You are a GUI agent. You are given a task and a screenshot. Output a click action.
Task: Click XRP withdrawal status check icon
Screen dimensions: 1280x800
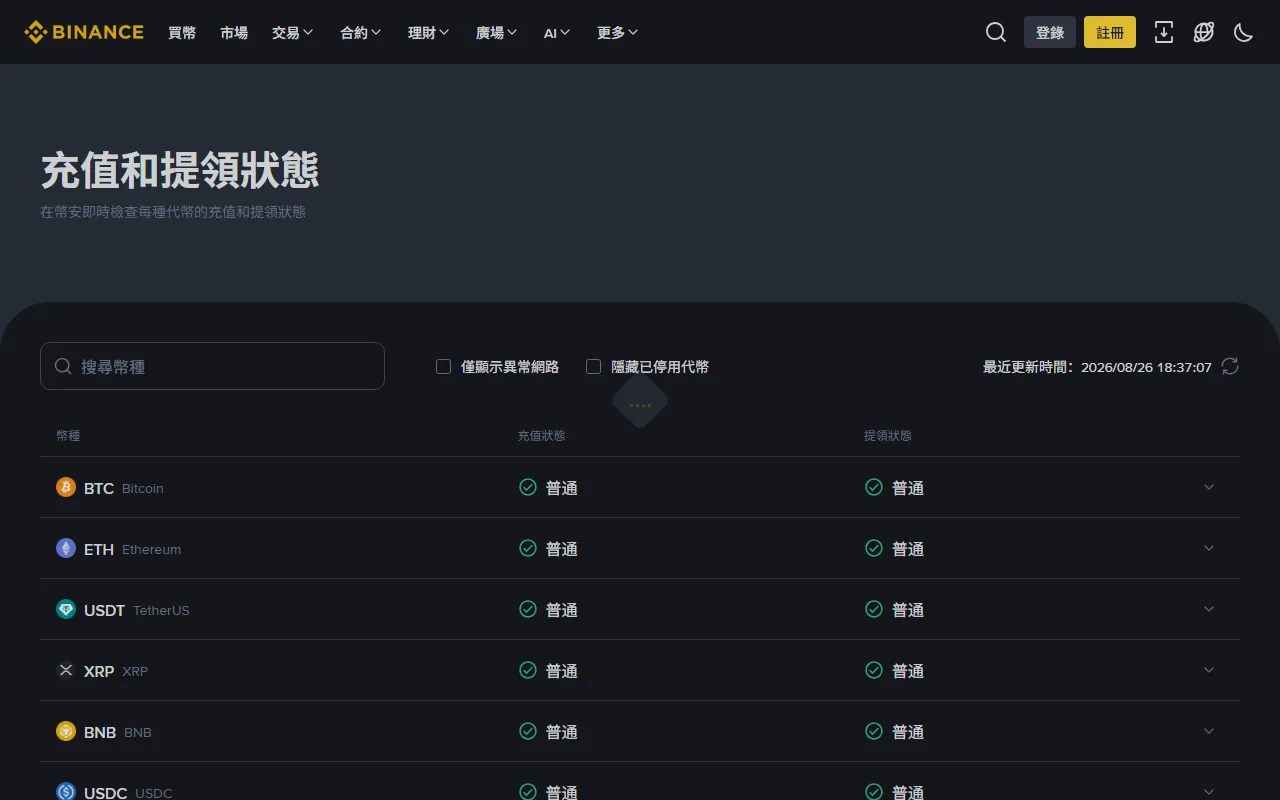tap(874, 670)
